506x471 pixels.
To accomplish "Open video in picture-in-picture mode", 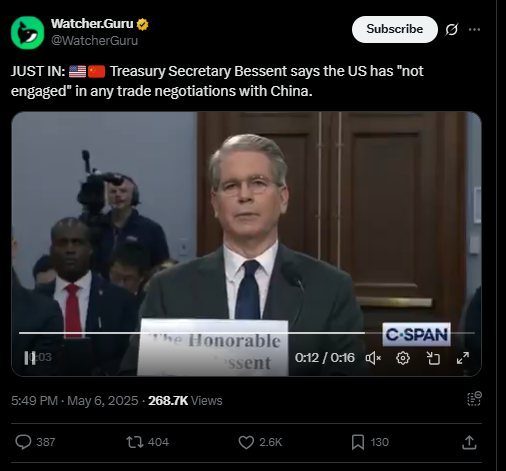I will tap(433, 358).
